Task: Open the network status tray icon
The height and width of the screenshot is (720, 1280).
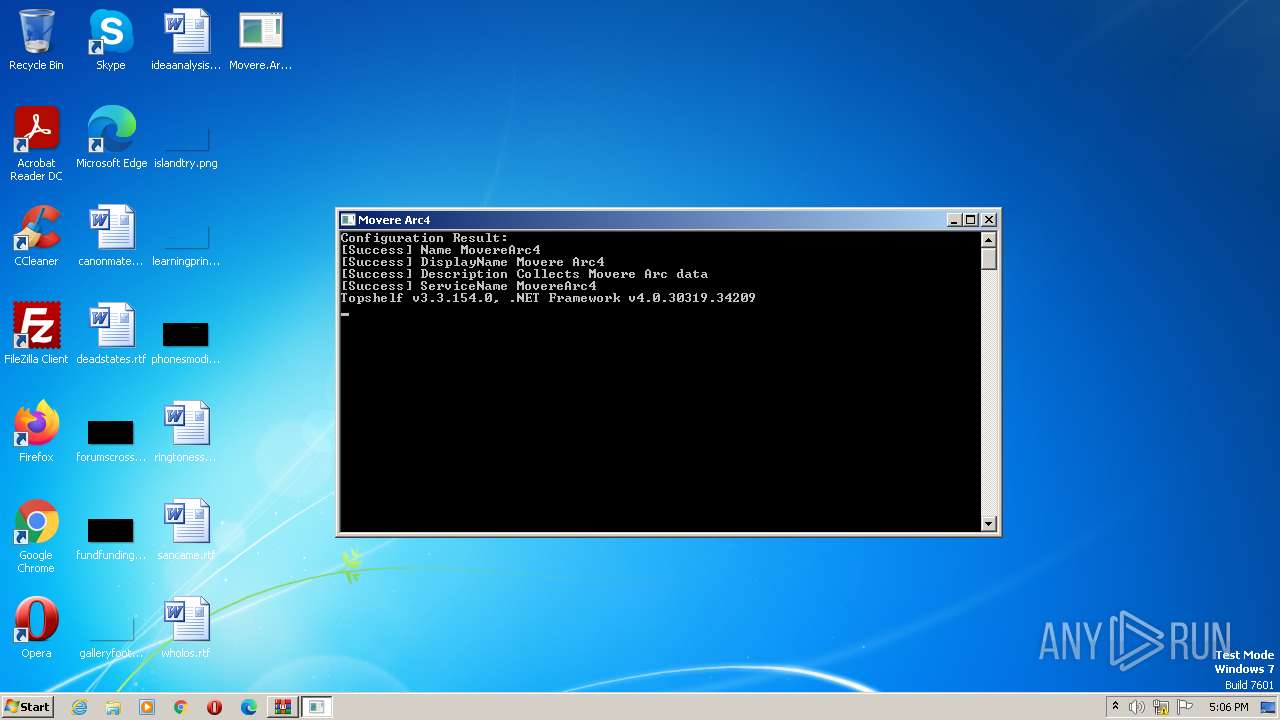Action: click(x=1161, y=707)
